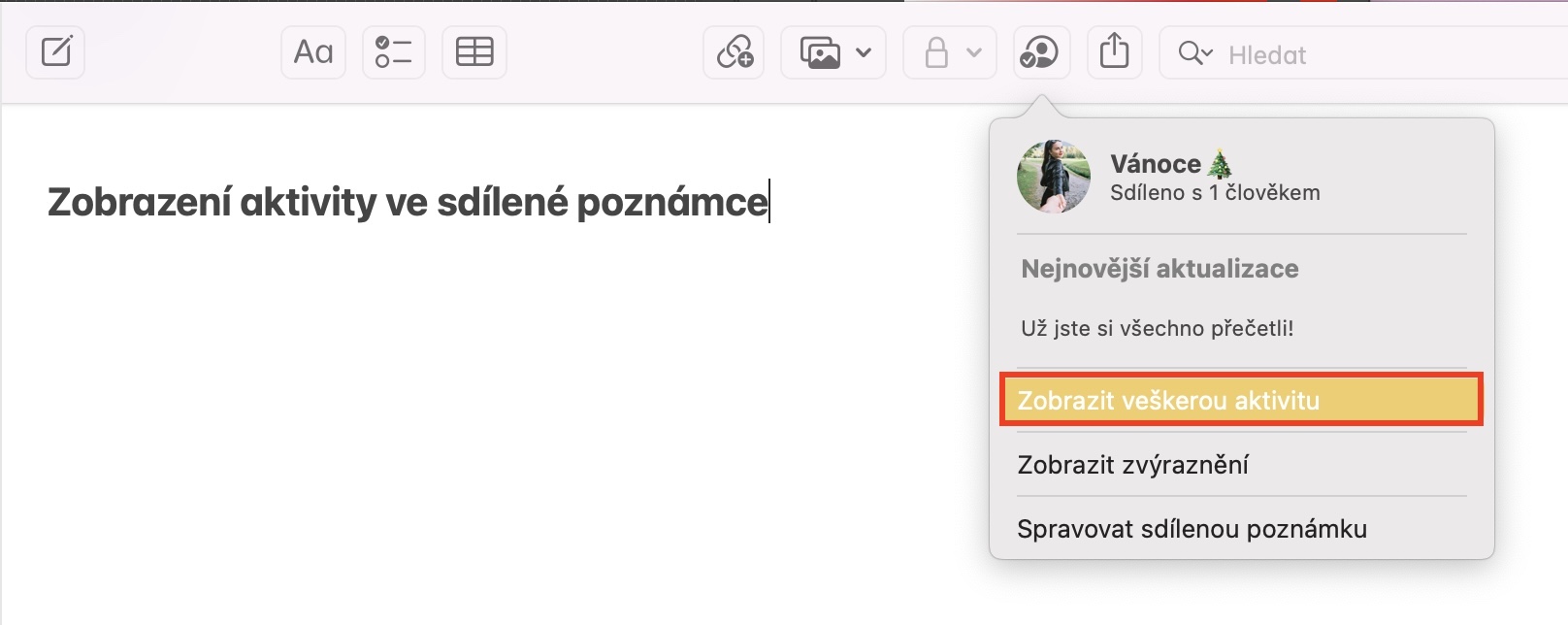
Task: Toggle the collaboration activity popover icon
Action: coord(1041,51)
